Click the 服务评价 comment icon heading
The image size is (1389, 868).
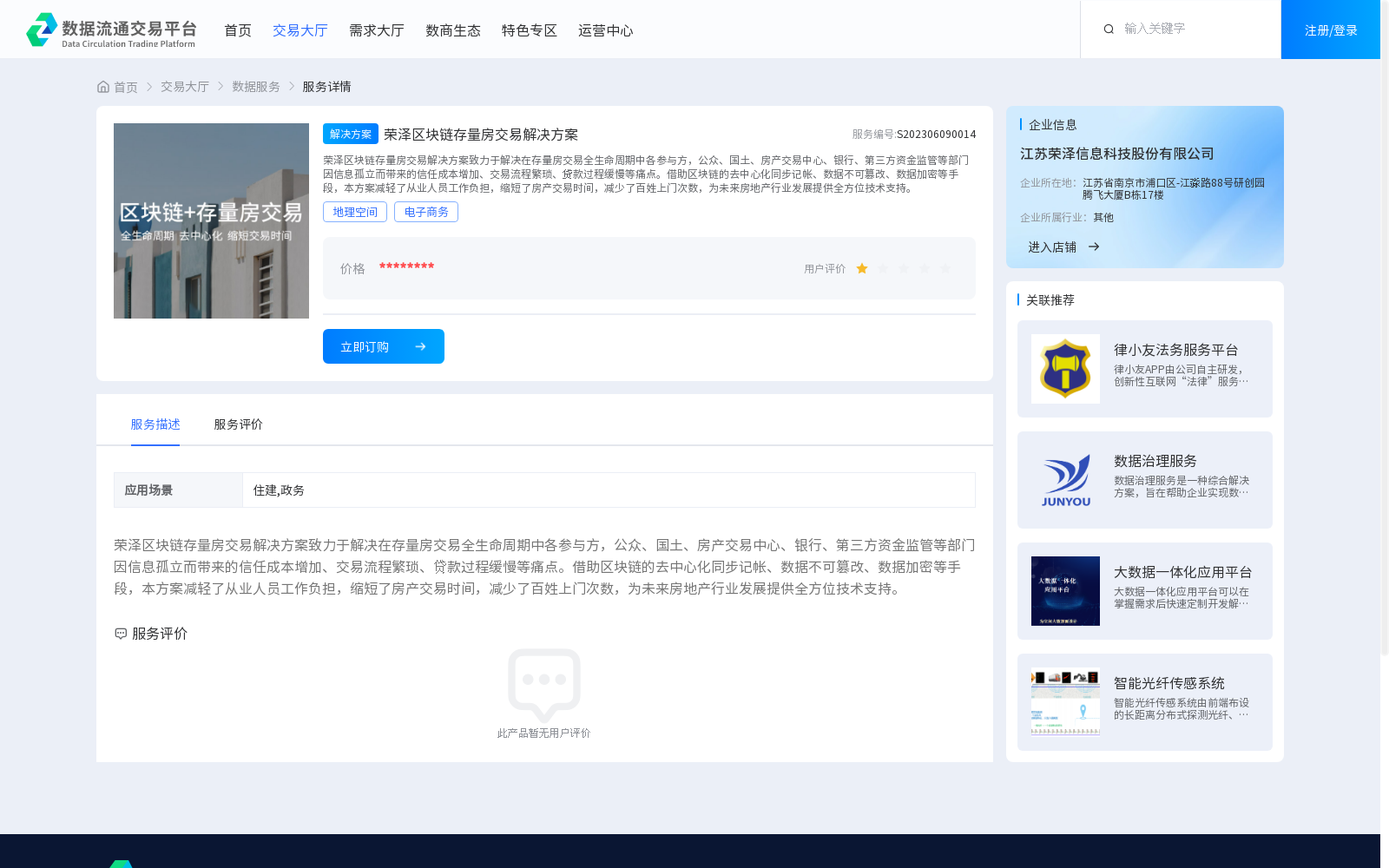[x=121, y=634]
